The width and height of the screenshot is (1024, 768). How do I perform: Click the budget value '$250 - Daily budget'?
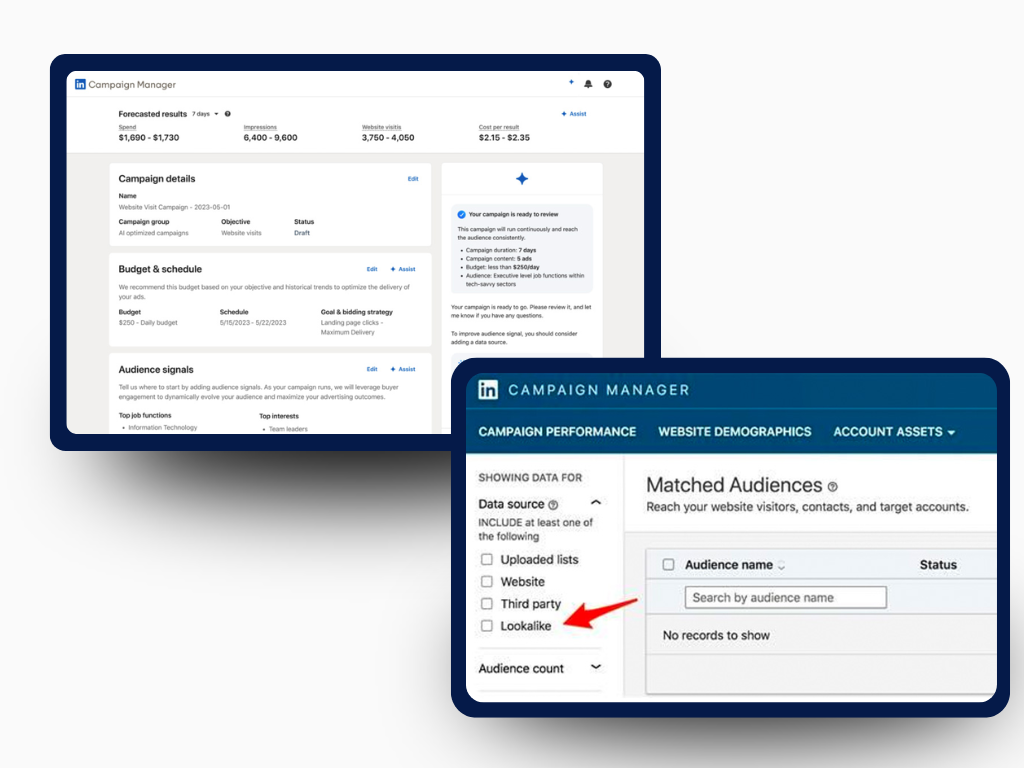point(148,323)
